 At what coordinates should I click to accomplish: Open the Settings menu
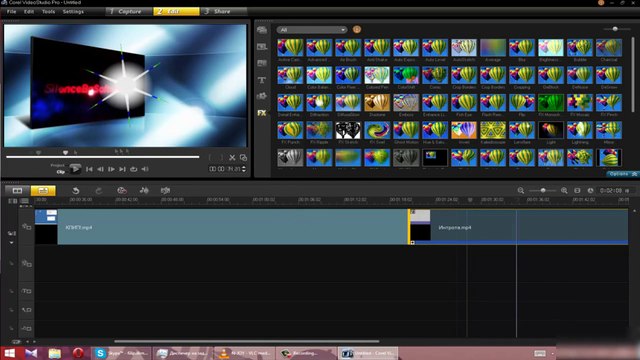tap(73, 11)
